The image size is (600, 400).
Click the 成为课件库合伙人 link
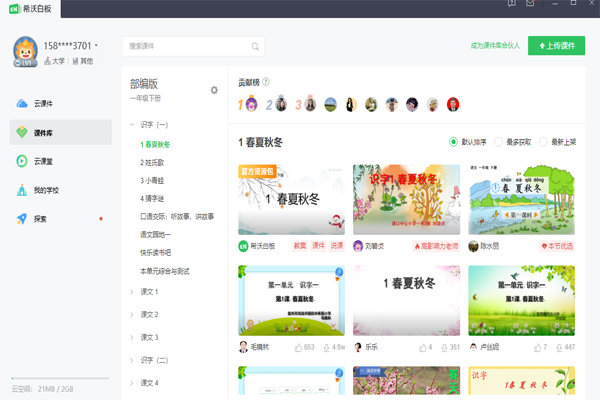point(495,46)
